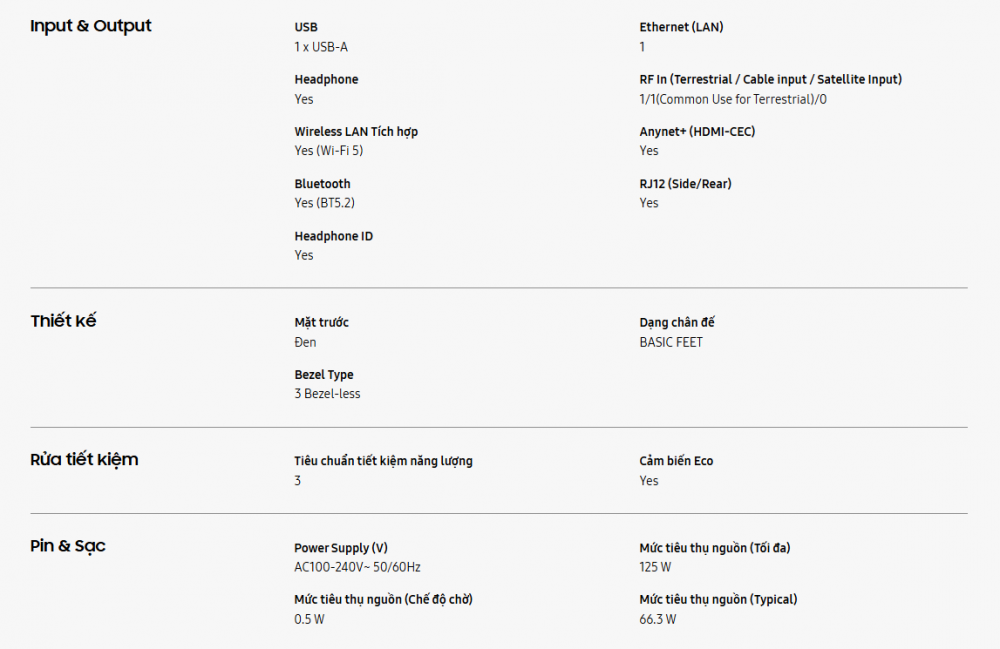The height and width of the screenshot is (649, 1000).
Task: Click the Cảm biến Eco label
Action: [676, 461]
